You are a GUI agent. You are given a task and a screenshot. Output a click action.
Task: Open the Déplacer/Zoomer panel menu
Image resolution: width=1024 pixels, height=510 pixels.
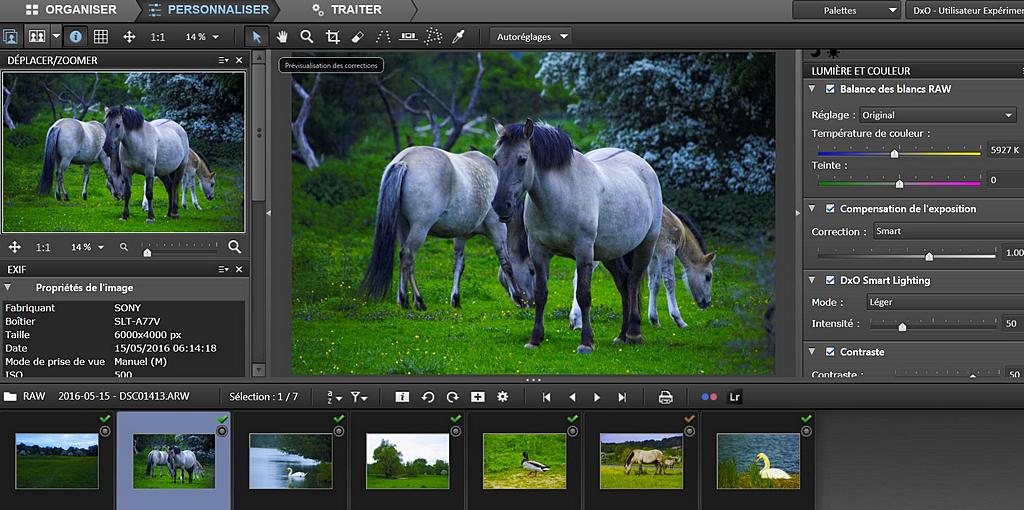point(223,60)
